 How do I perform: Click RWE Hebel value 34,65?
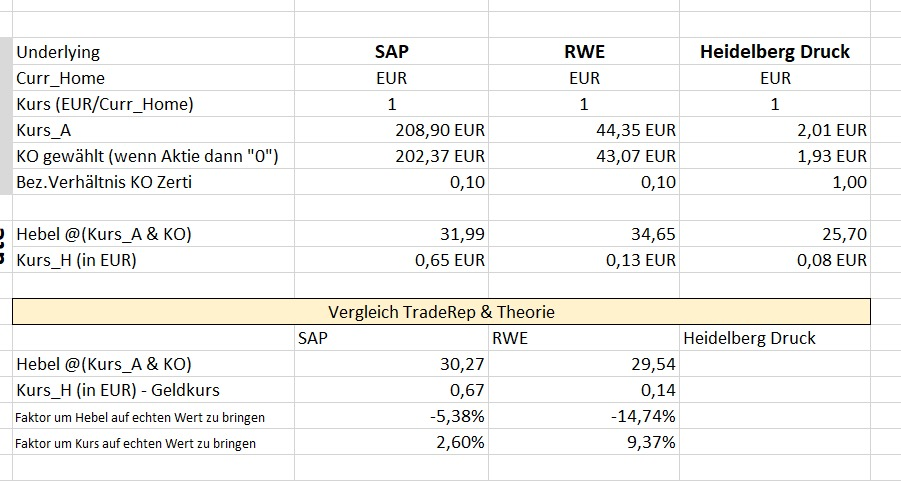point(650,234)
